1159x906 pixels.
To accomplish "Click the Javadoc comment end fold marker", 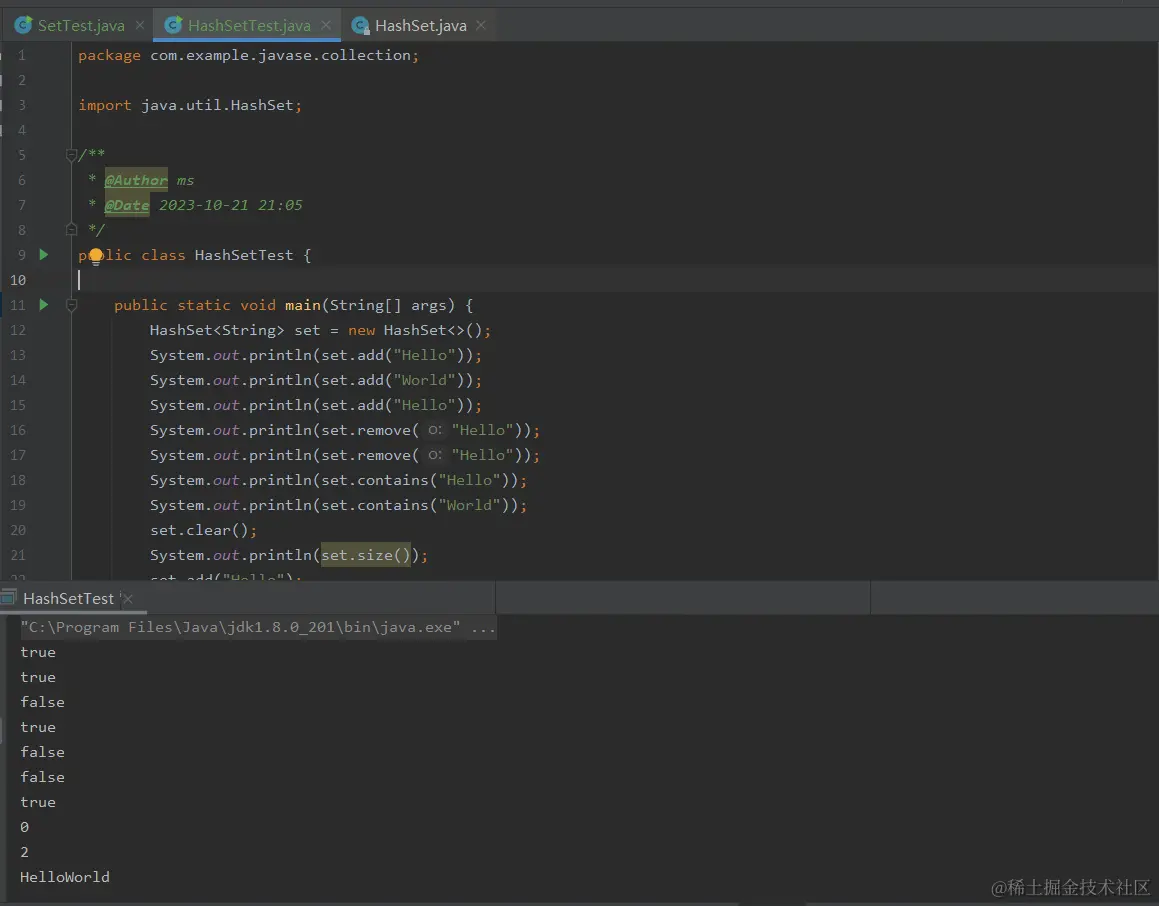I will [72, 229].
